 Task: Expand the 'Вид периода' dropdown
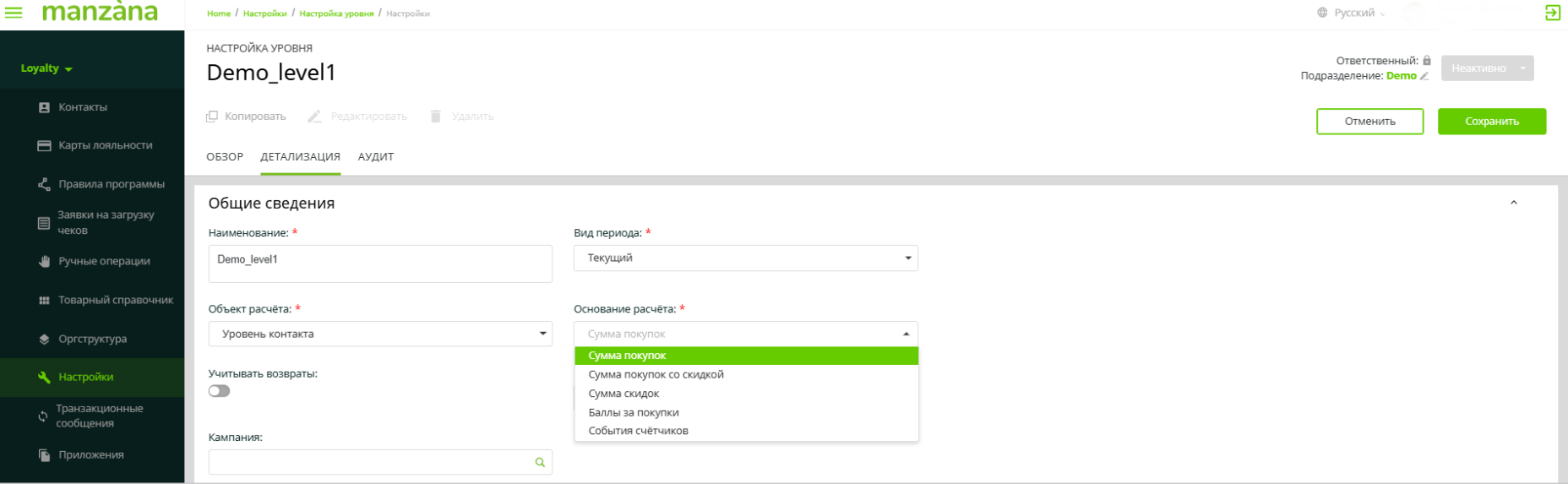745,258
